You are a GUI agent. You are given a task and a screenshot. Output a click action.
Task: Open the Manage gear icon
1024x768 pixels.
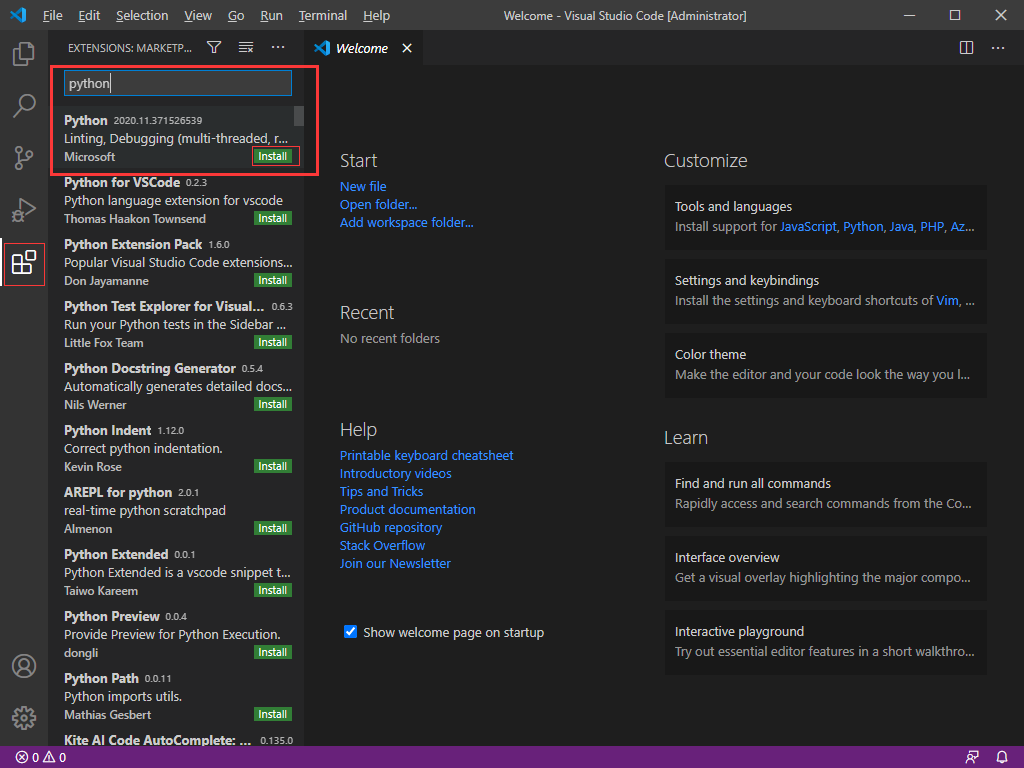24,718
